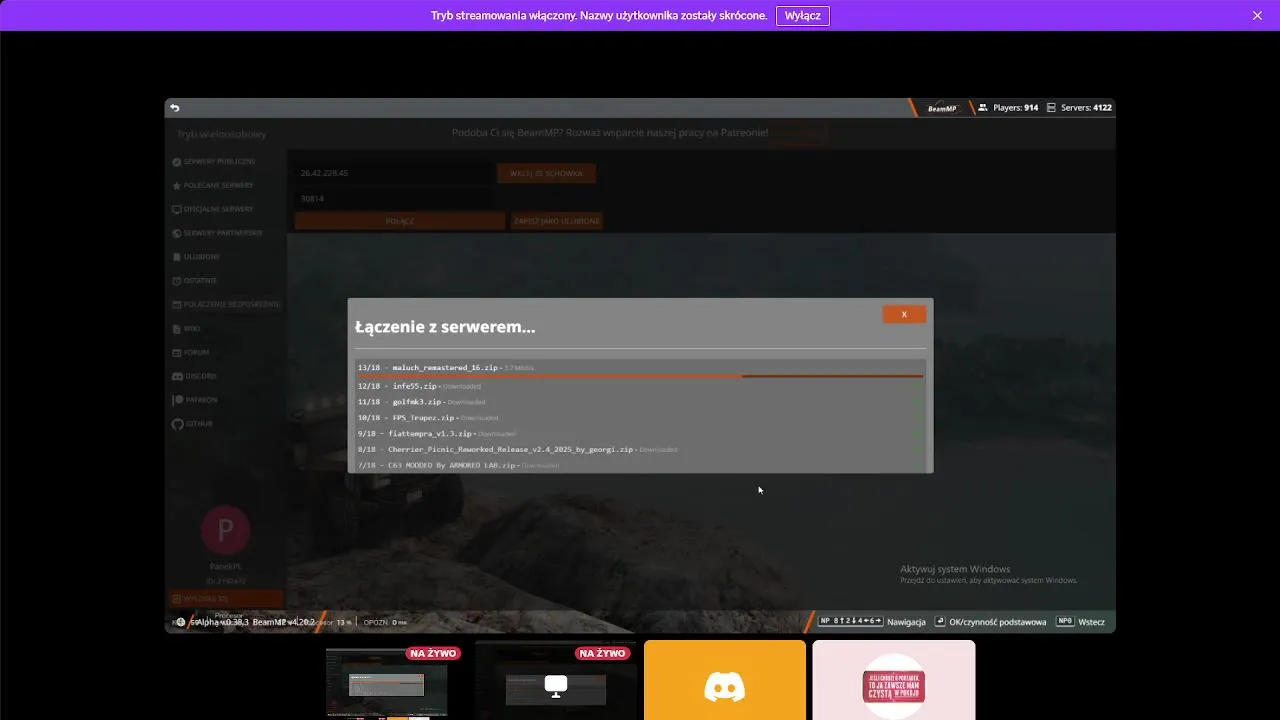Screen dimensions: 1280x720
Task: Click the Aktywuj system Windows watermark text
Action: 955,569
